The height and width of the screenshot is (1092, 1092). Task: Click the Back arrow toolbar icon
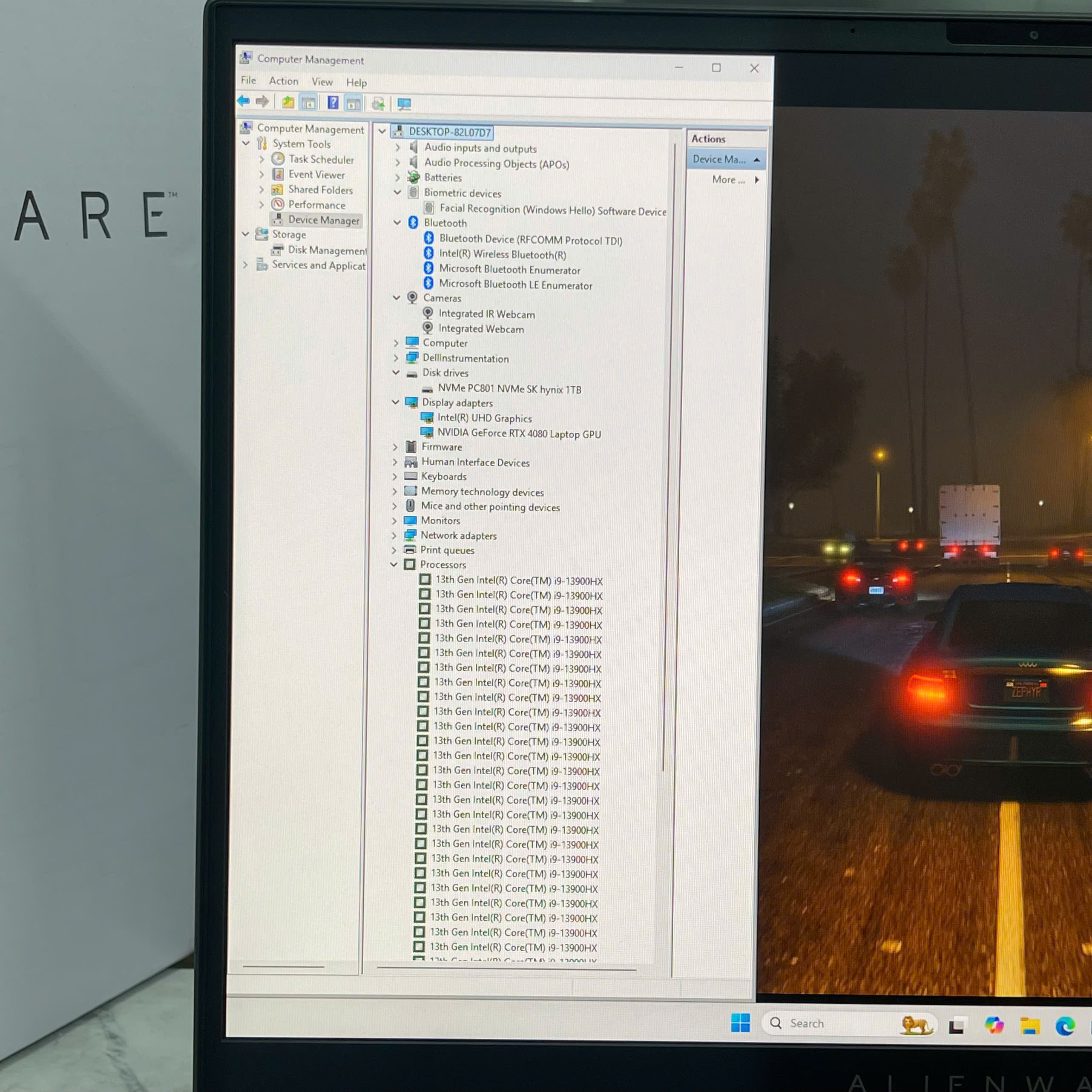[244, 101]
